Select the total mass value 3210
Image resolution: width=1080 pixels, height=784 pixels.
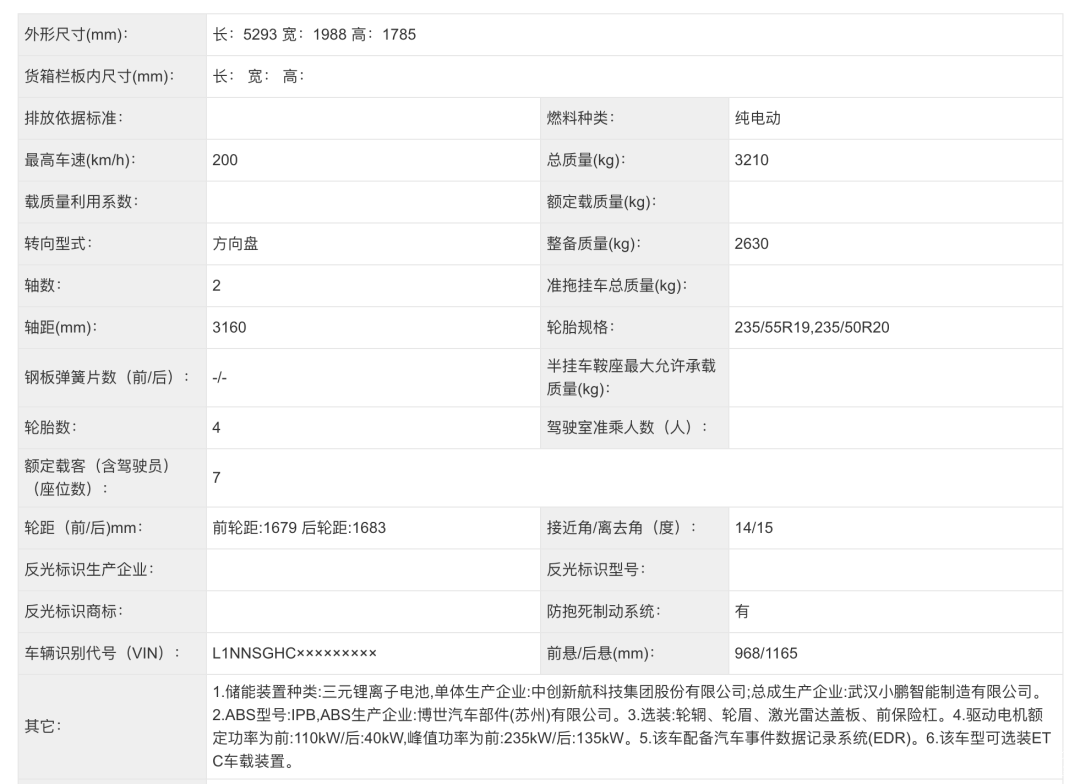coord(751,160)
